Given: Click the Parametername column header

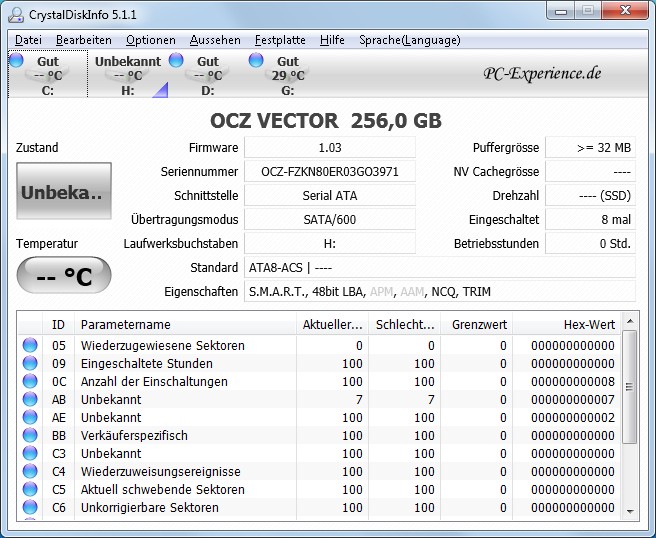Looking at the screenshot, I should [185, 324].
